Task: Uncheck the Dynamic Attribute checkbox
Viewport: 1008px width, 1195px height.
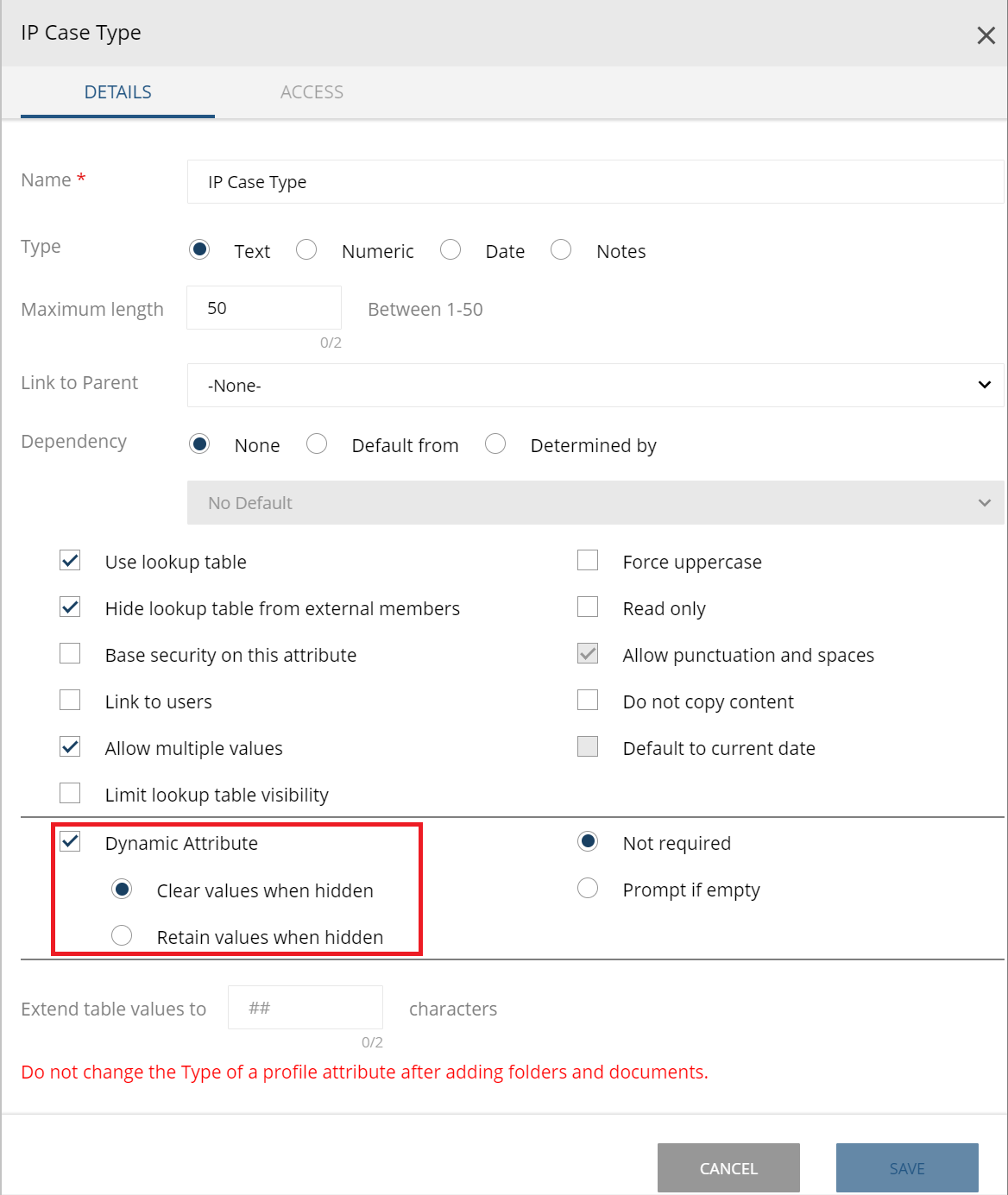Action: [70, 842]
